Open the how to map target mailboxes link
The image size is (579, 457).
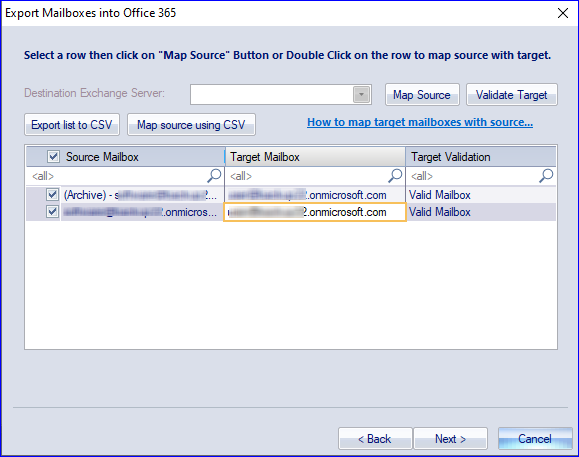[x=420, y=122]
